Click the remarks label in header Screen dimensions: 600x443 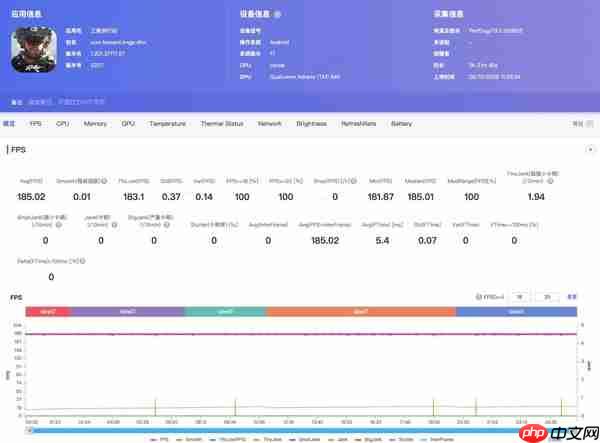(16, 102)
